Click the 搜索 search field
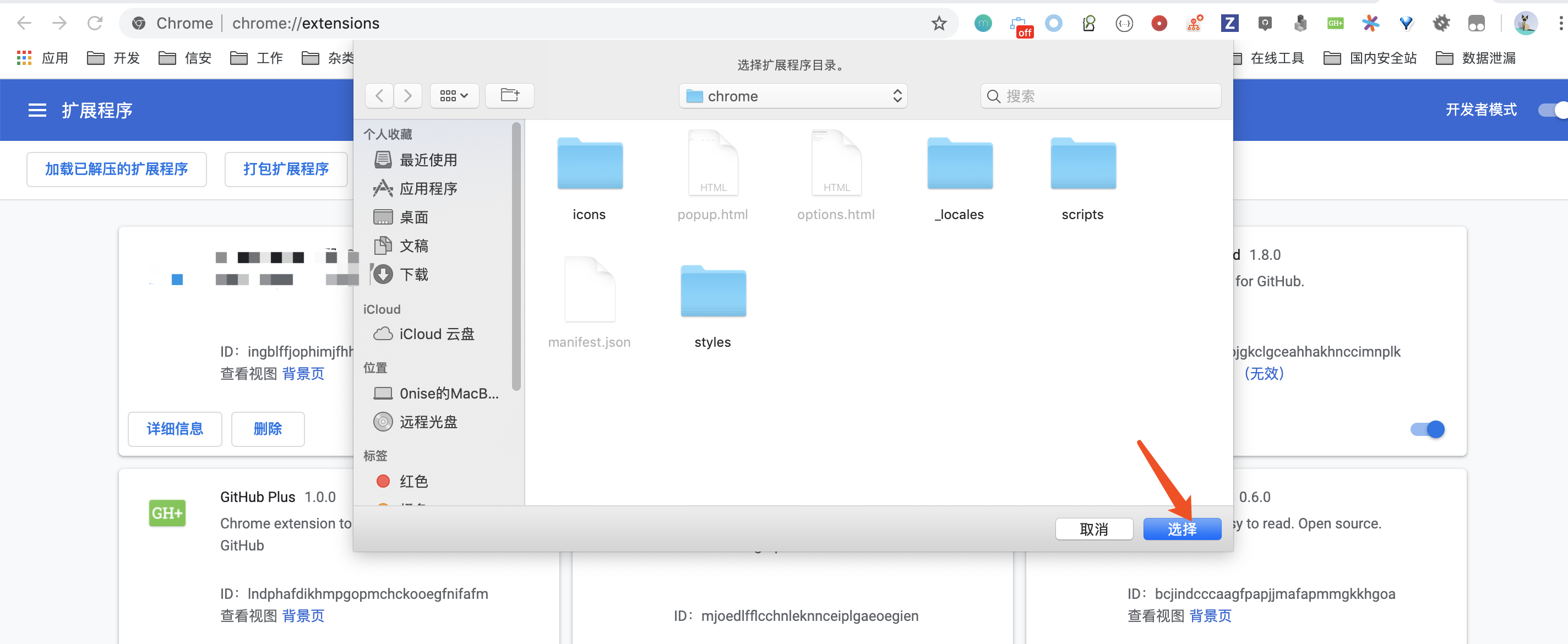Image resolution: width=1568 pixels, height=644 pixels. pyautogui.click(x=1101, y=96)
